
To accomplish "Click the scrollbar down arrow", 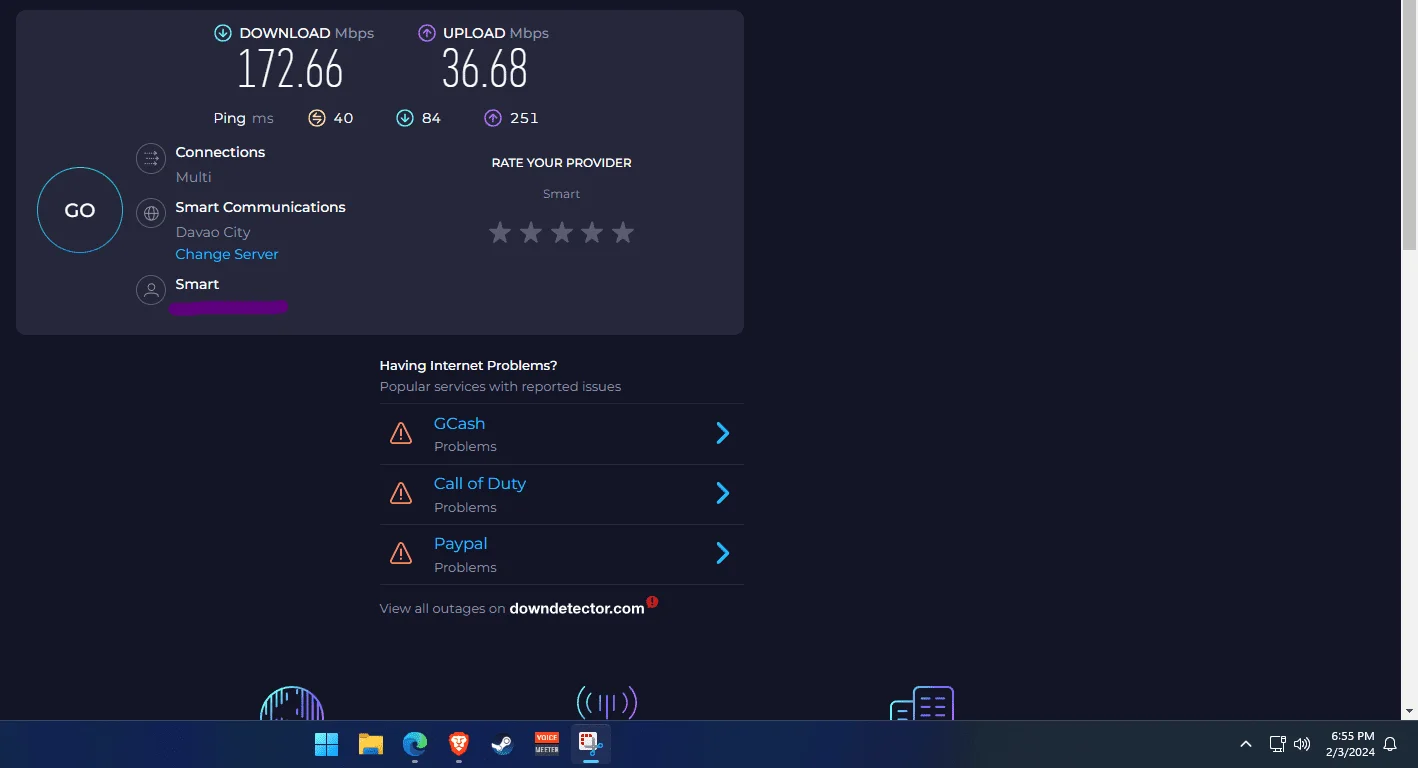I will point(1409,711).
